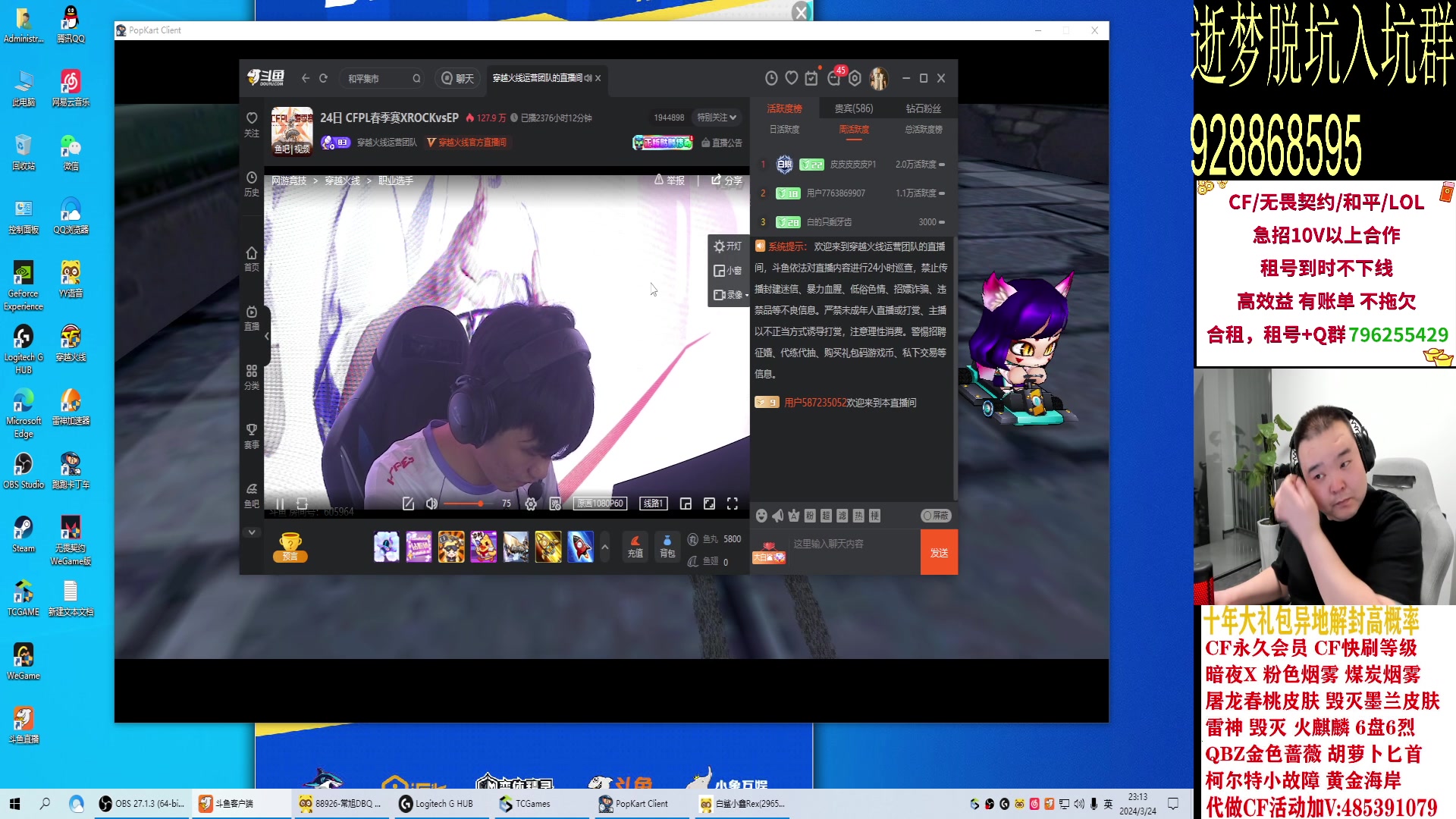Click the rocket gift icon

pos(580,547)
